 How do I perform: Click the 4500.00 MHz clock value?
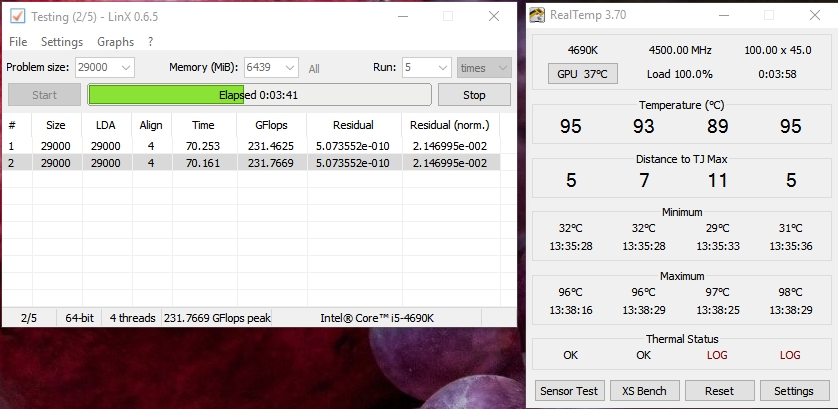(680, 50)
